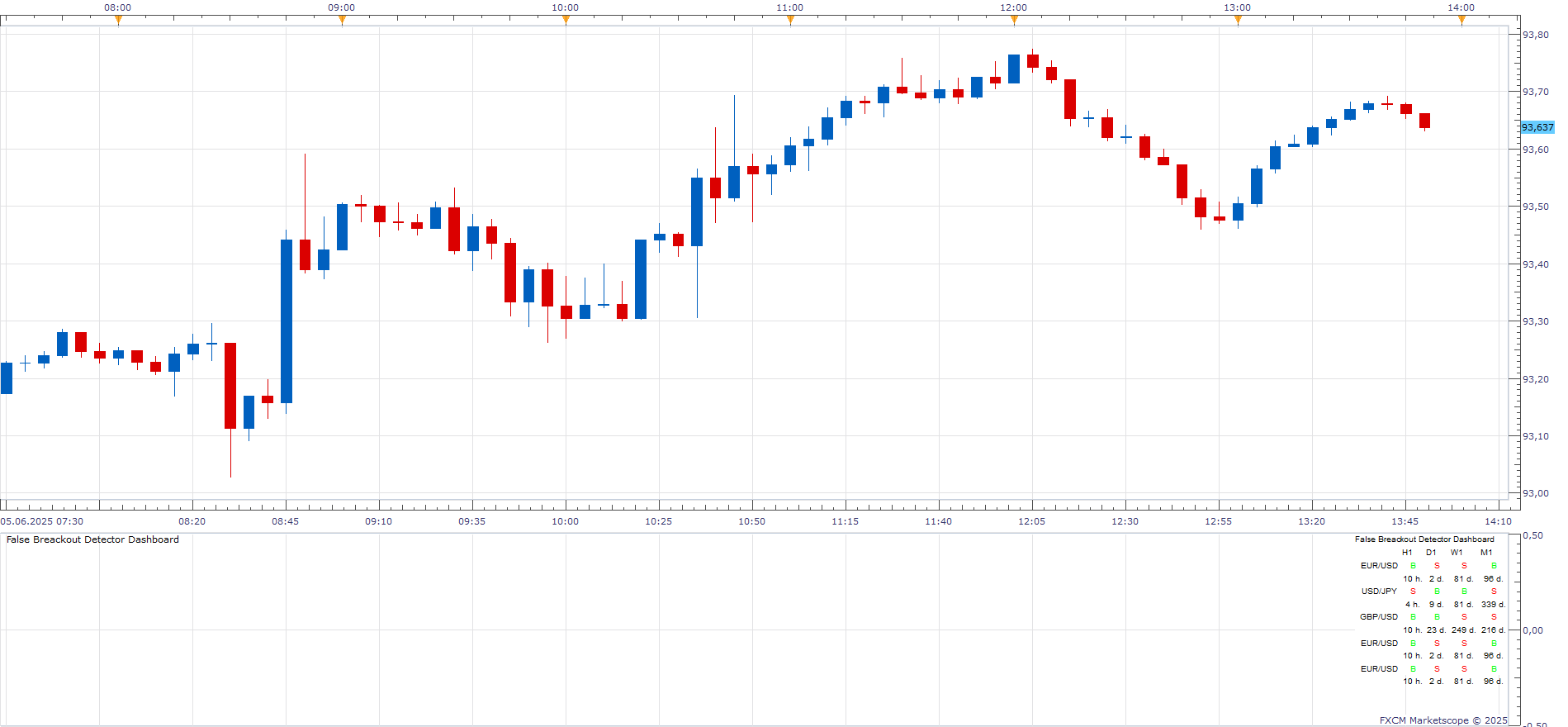
Task: Click the 08:45 time axis label
Action: [286, 521]
